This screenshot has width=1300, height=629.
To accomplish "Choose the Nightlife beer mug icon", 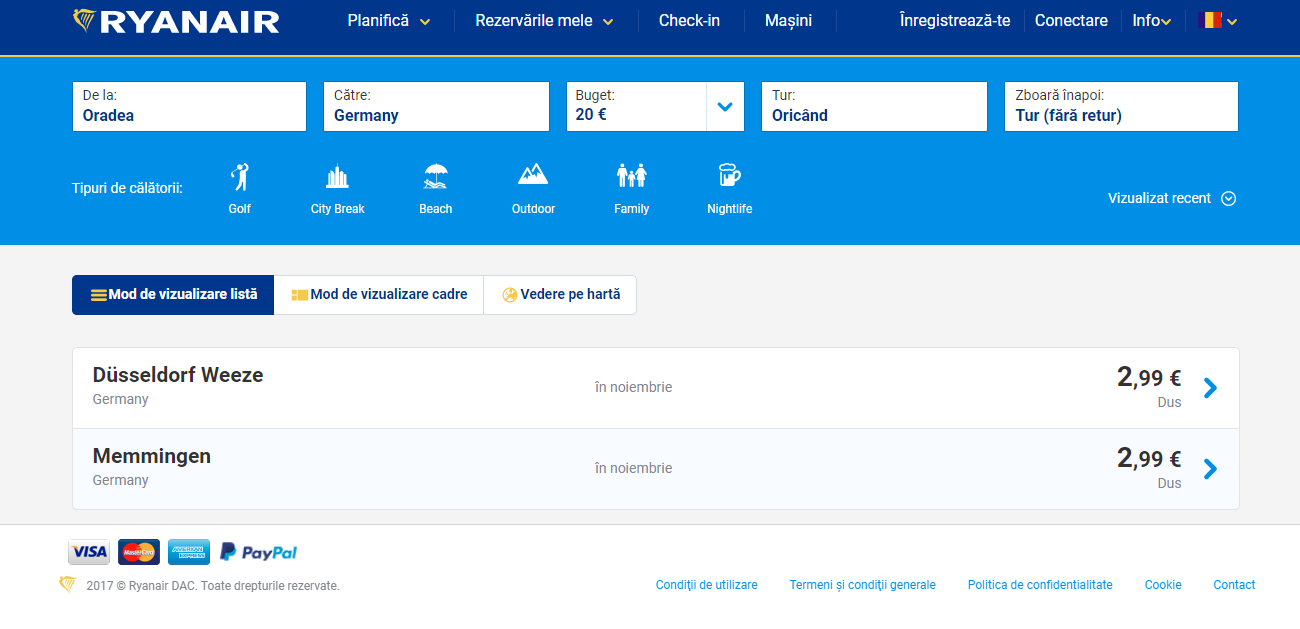I will (x=729, y=176).
